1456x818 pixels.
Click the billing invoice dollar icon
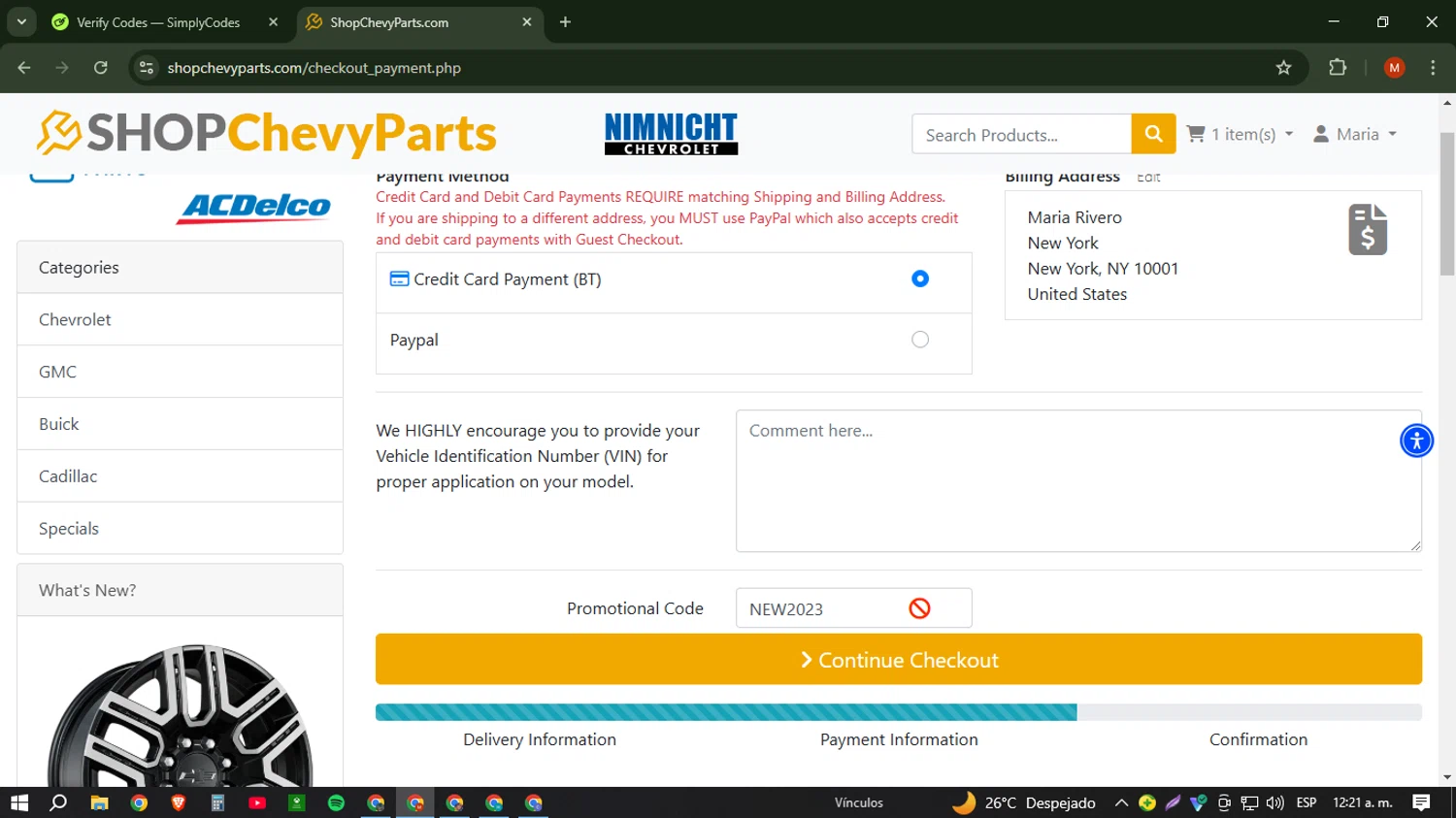(x=1368, y=230)
